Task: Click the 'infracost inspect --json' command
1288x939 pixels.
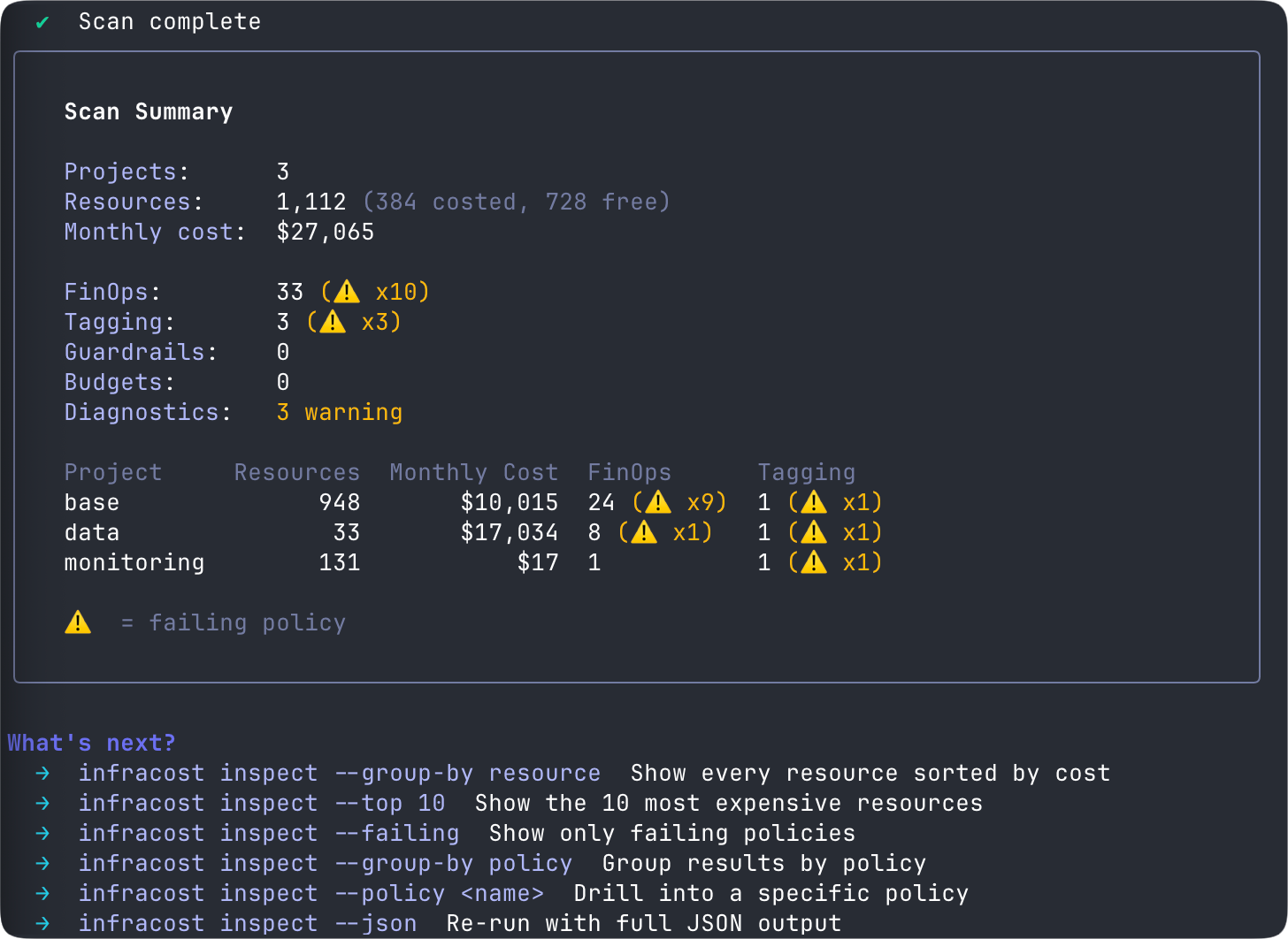Action: [x=248, y=924]
